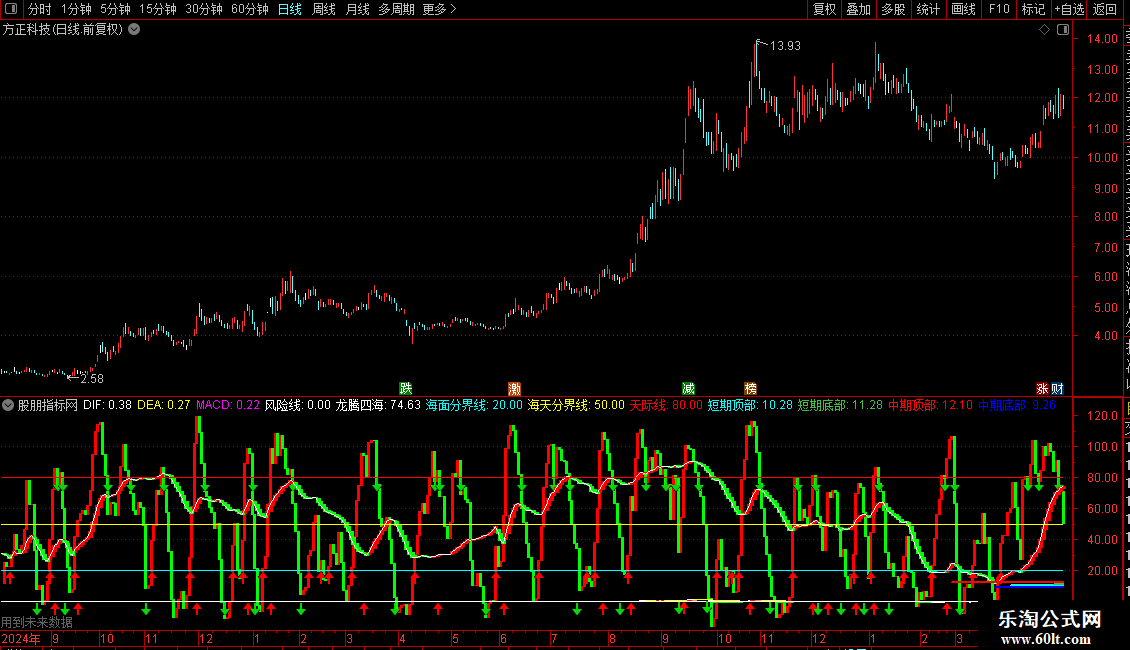Screen dimensions: 1130x650
Task: Click the 龙腾四海: 74.63 label
Action: [x=378, y=405]
